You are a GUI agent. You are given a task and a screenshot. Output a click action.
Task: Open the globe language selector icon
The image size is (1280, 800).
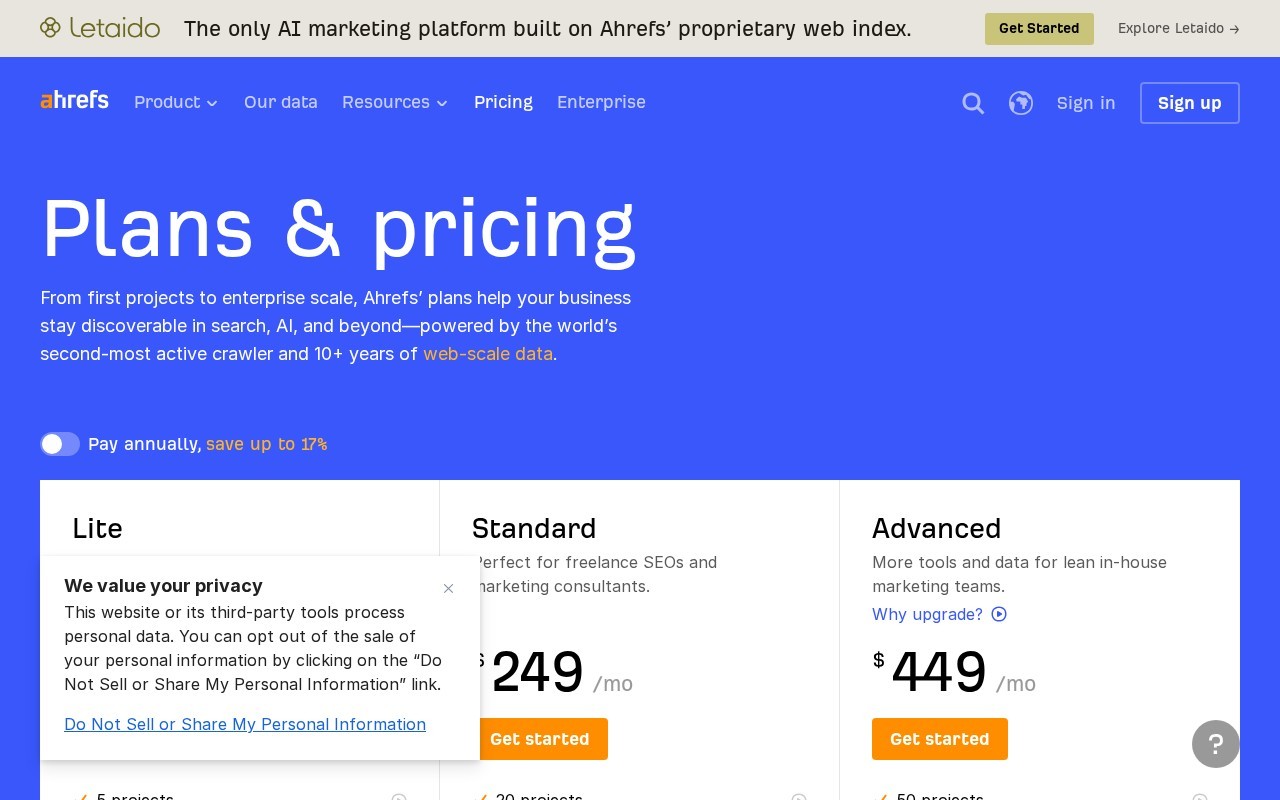(x=1021, y=103)
